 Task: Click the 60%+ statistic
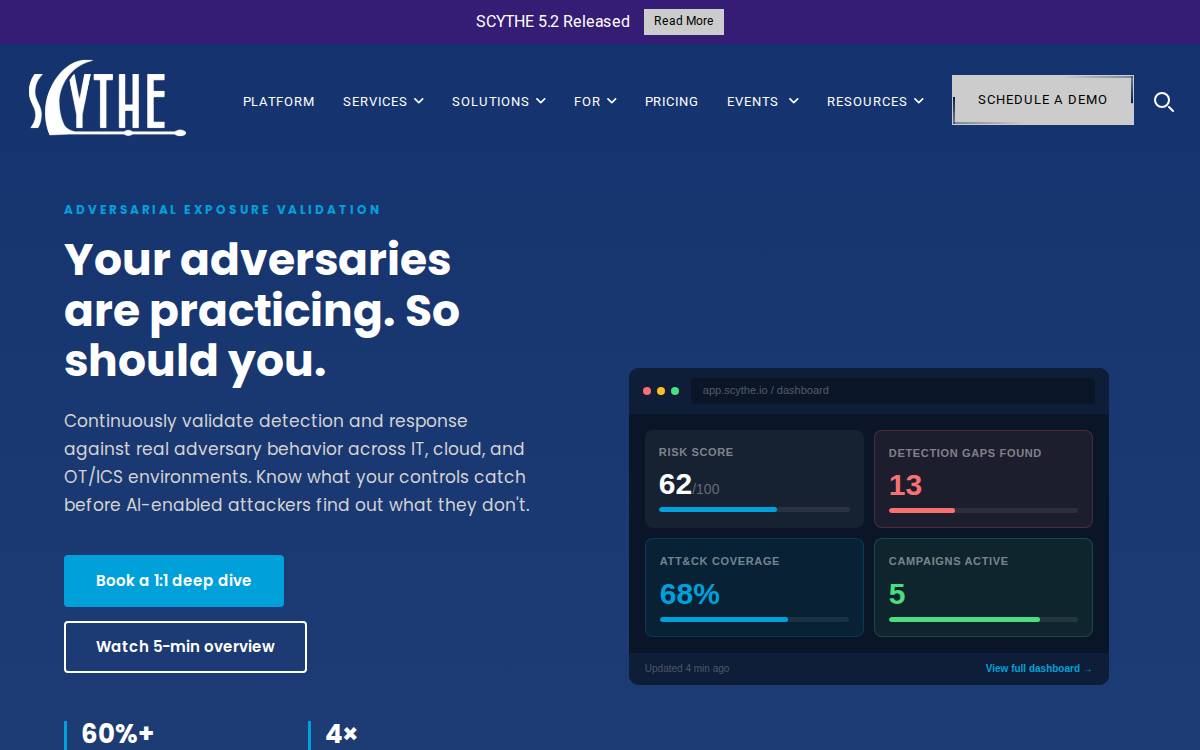[x=118, y=734]
